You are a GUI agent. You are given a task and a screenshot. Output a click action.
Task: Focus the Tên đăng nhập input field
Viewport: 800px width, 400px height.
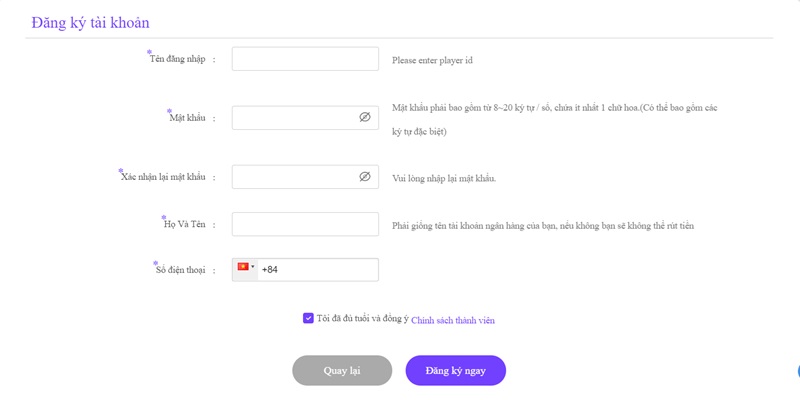[305, 59]
